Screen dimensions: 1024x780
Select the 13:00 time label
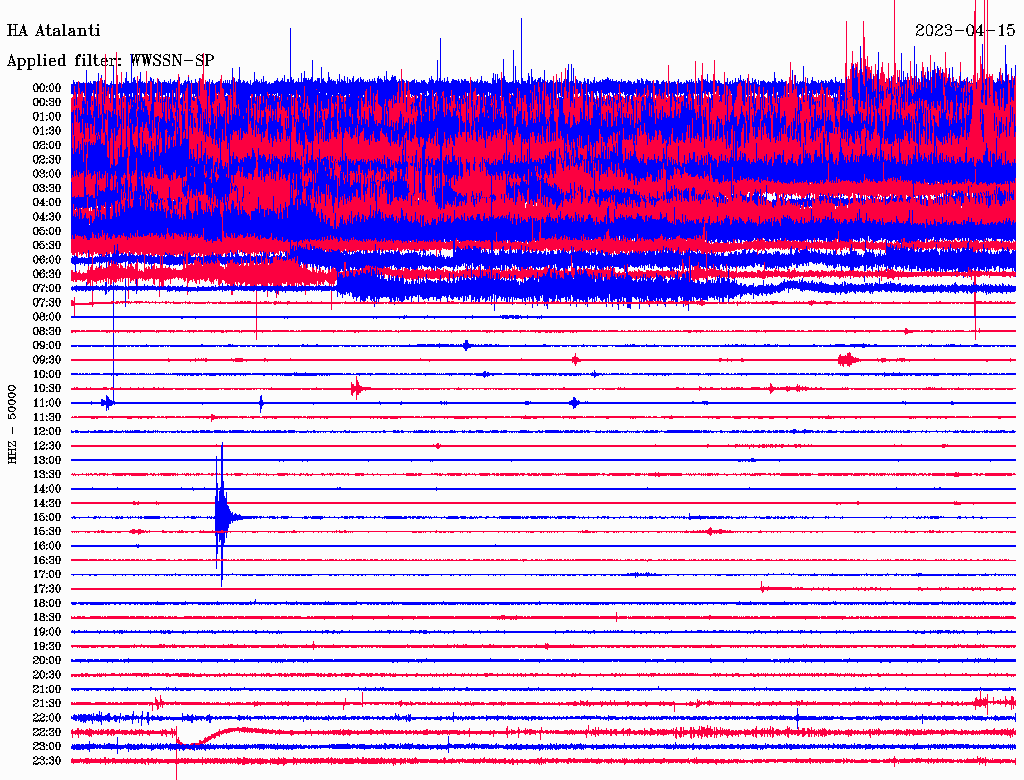[47, 461]
